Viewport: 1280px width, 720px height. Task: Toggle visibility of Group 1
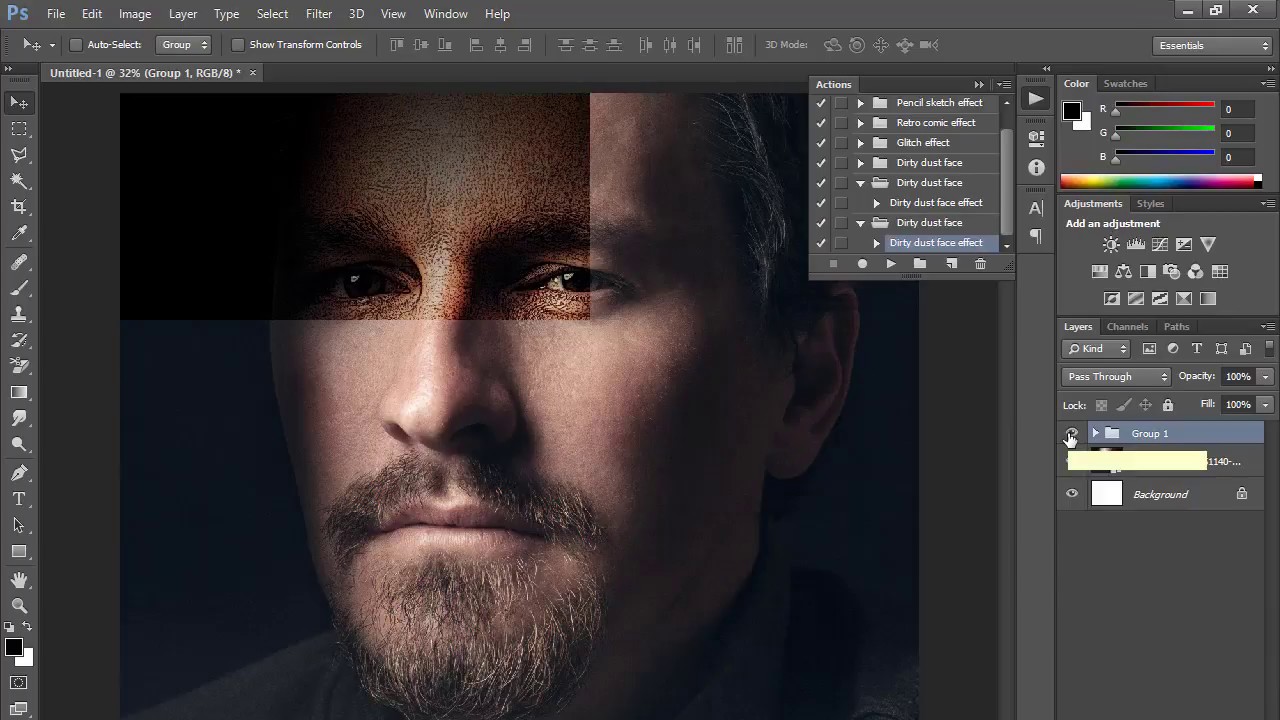[x=1072, y=434]
